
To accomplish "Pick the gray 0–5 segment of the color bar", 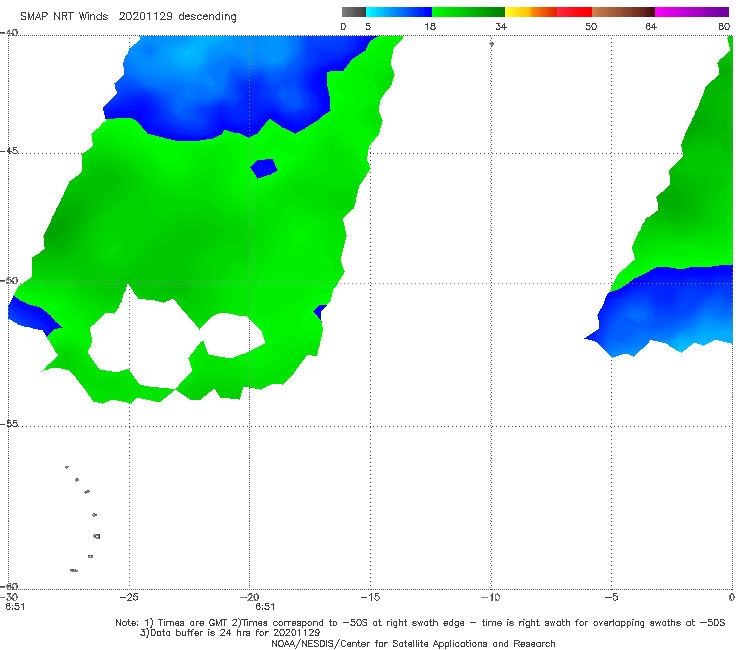I will [x=354, y=12].
